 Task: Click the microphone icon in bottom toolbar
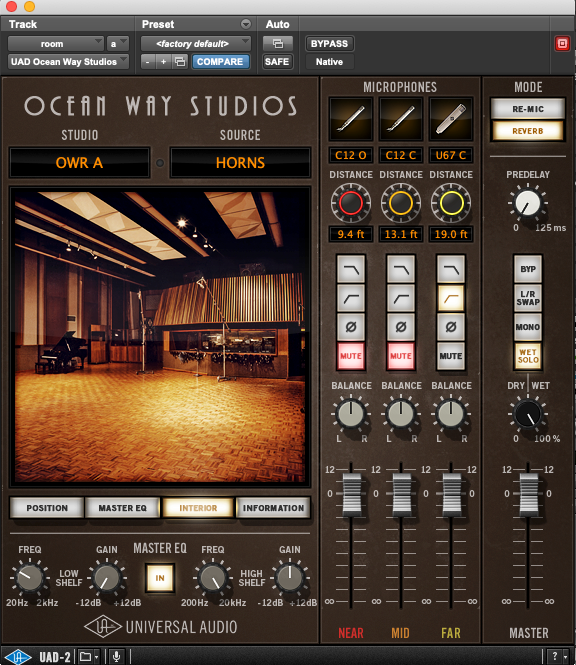click(x=116, y=657)
